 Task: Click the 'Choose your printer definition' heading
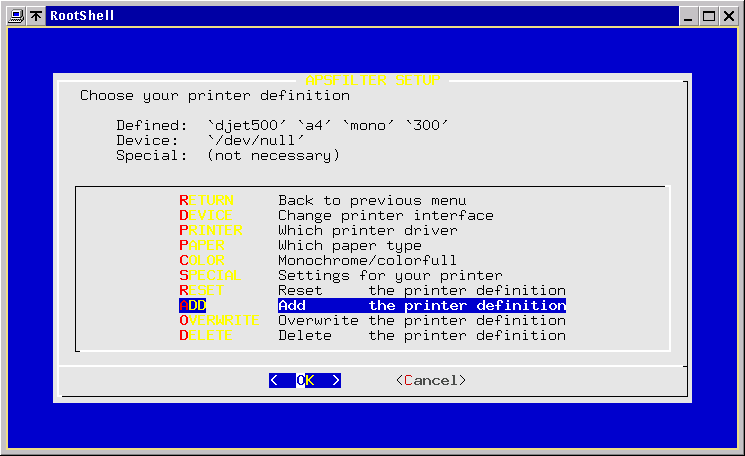point(215,96)
